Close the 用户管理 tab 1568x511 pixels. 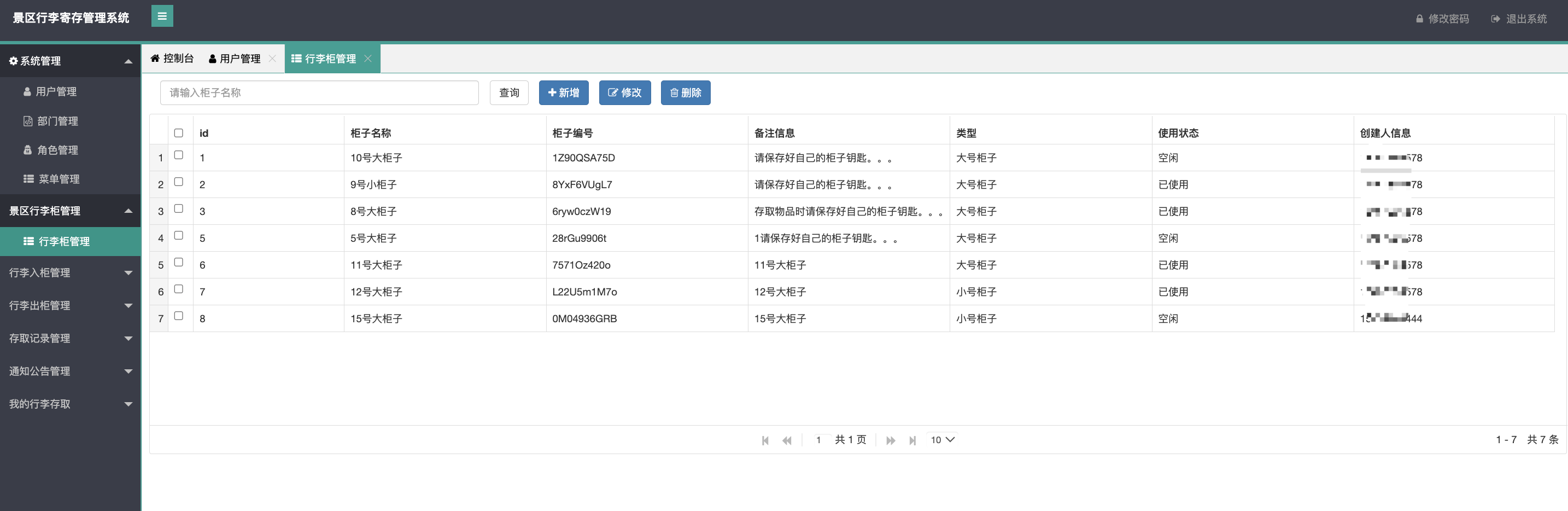[273, 59]
